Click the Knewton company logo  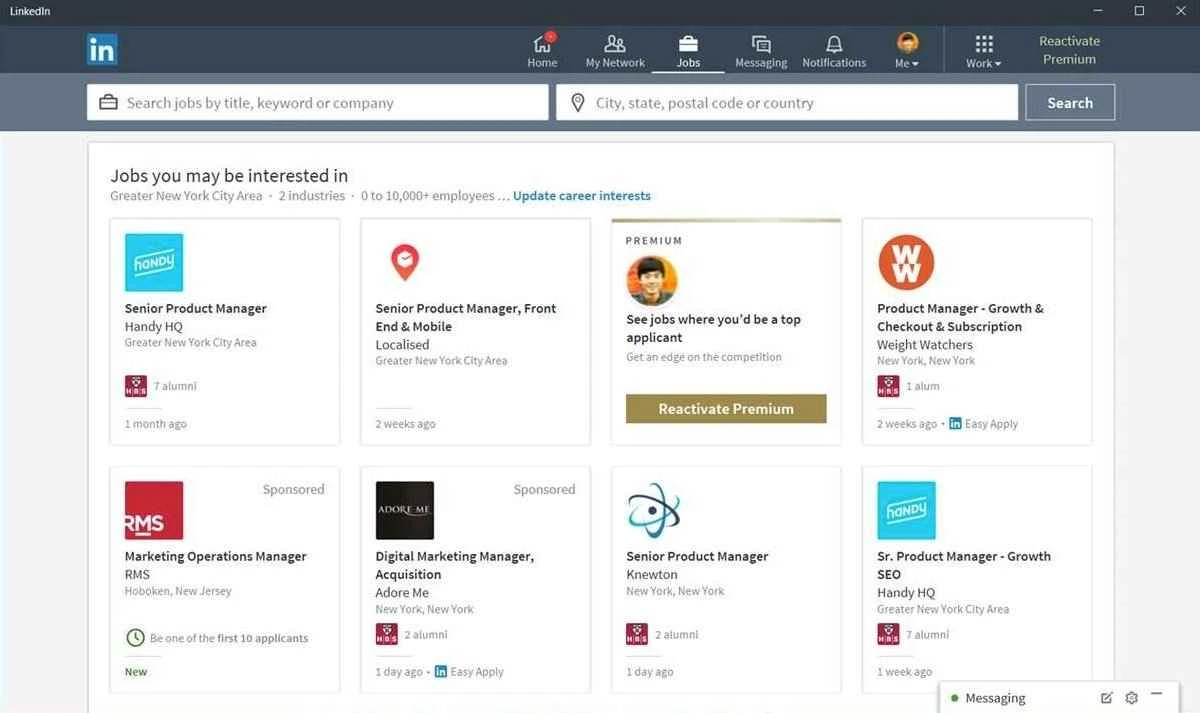654,510
